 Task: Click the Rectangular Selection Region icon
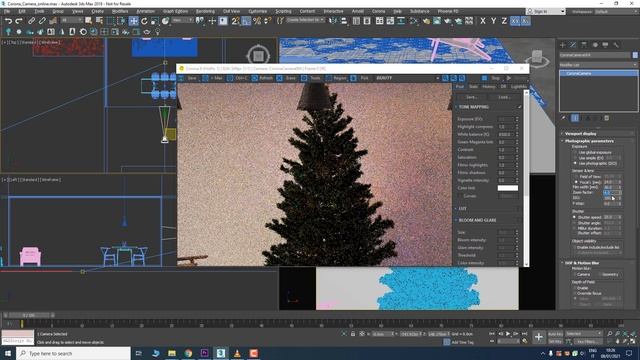coord(111,20)
